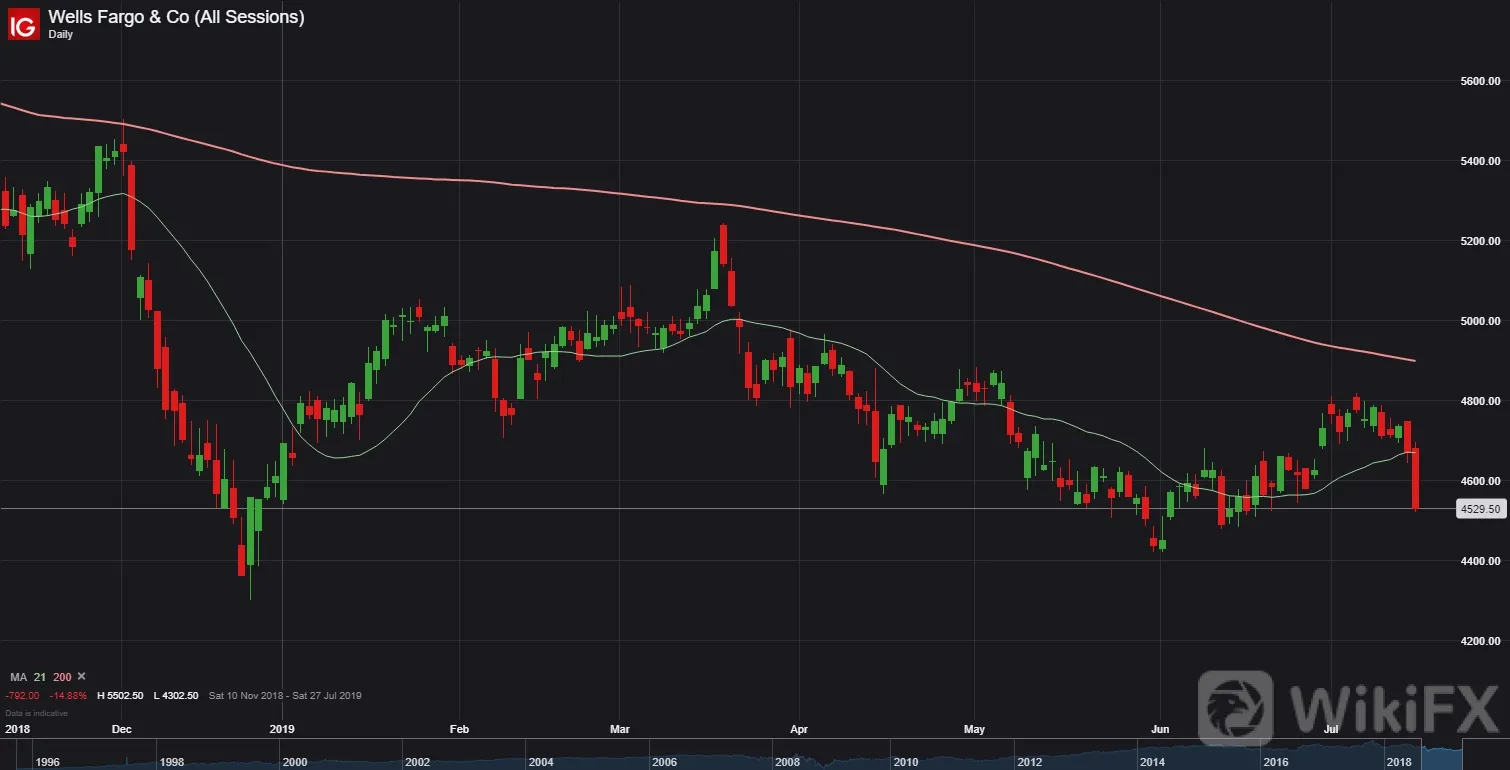Jump to 2016 in the navigator timeline

1276,762
